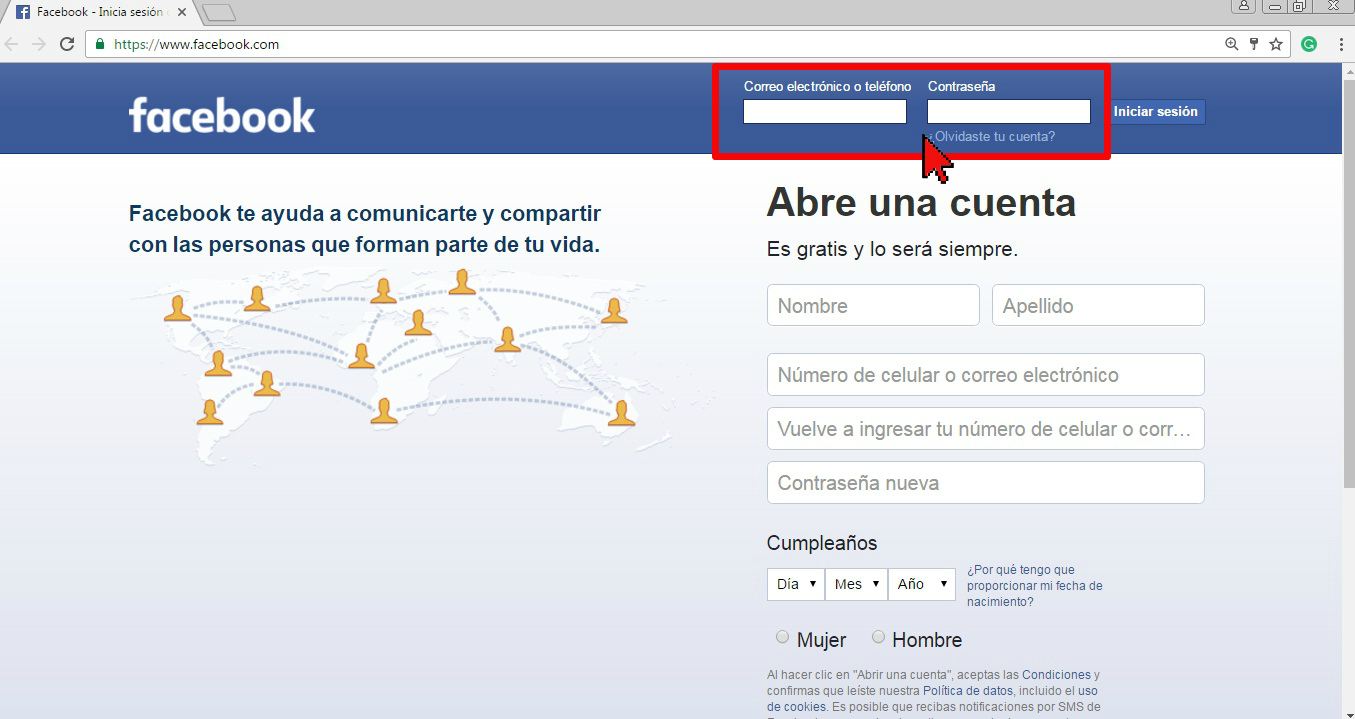Image resolution: width=1355 pixels, height=719 pixels.
Task: Reload the page with the refresh icon
Action: [67, 44]
